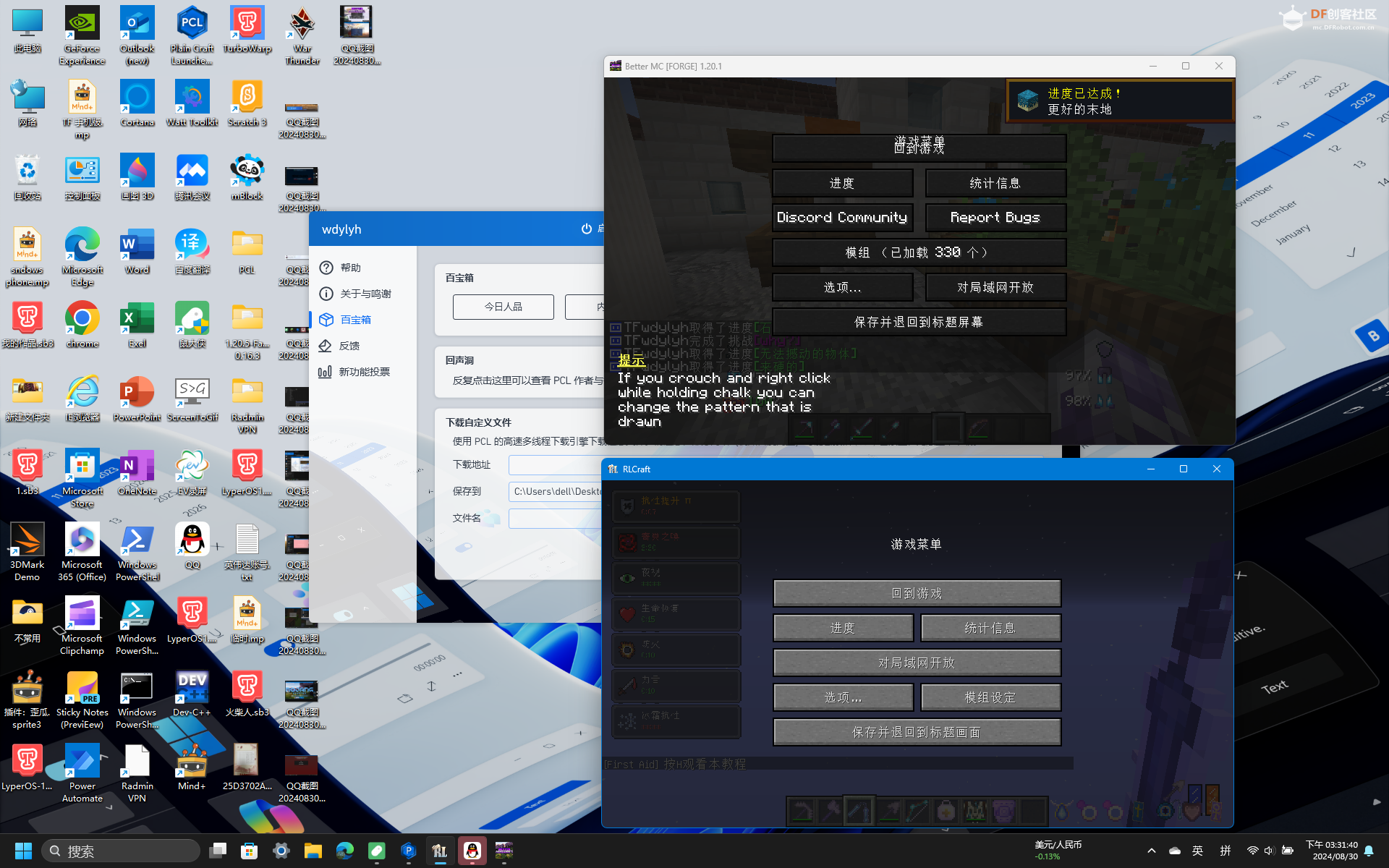Launch Microsoft Edge from the desktop

[82, 257]
